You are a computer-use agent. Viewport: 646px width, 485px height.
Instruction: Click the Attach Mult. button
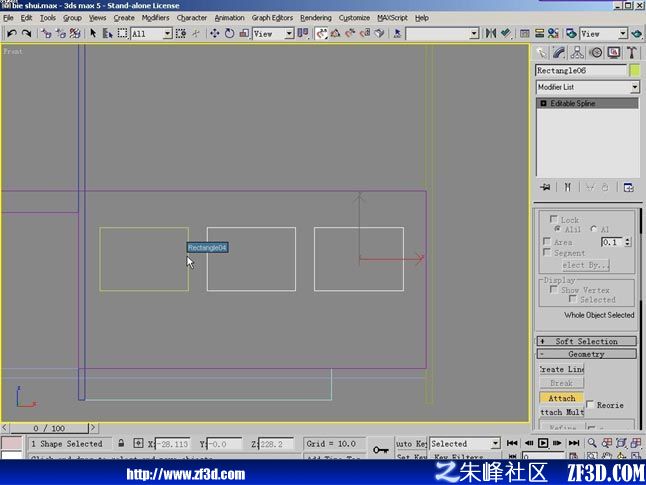click(562, 412)
